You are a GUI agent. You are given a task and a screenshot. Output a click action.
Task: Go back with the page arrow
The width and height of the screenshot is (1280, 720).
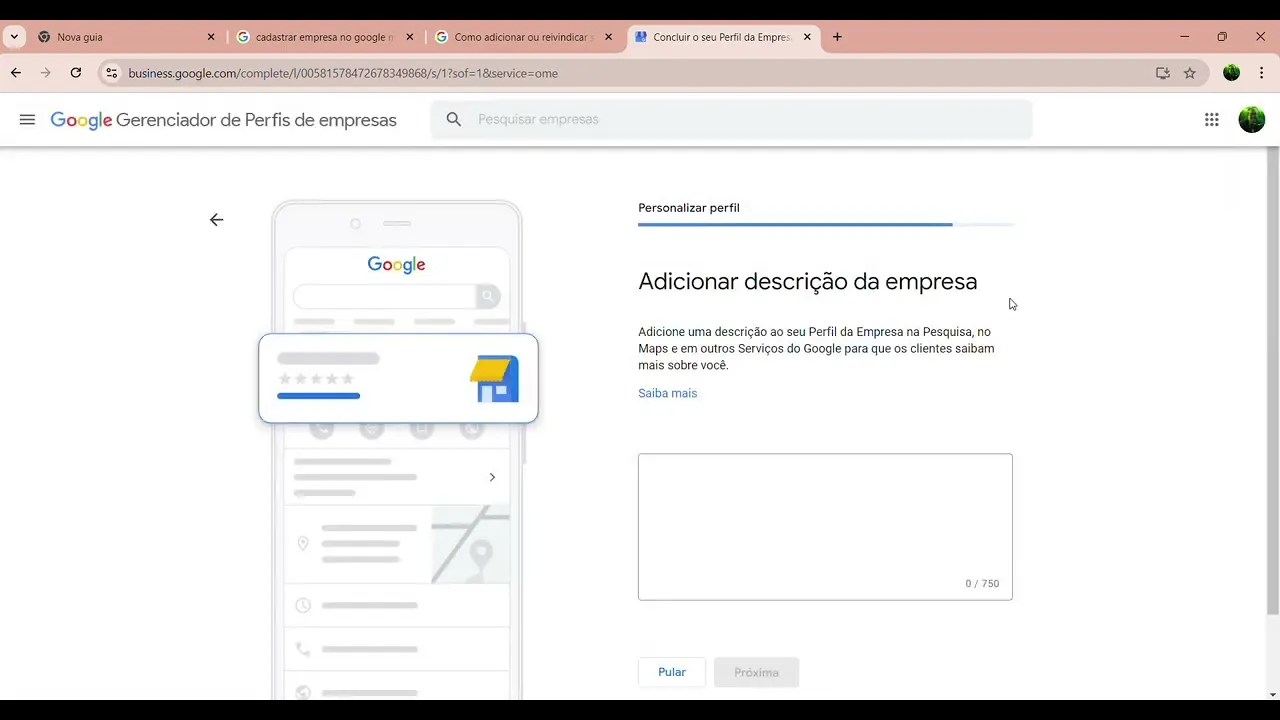[x=216, y=220]
